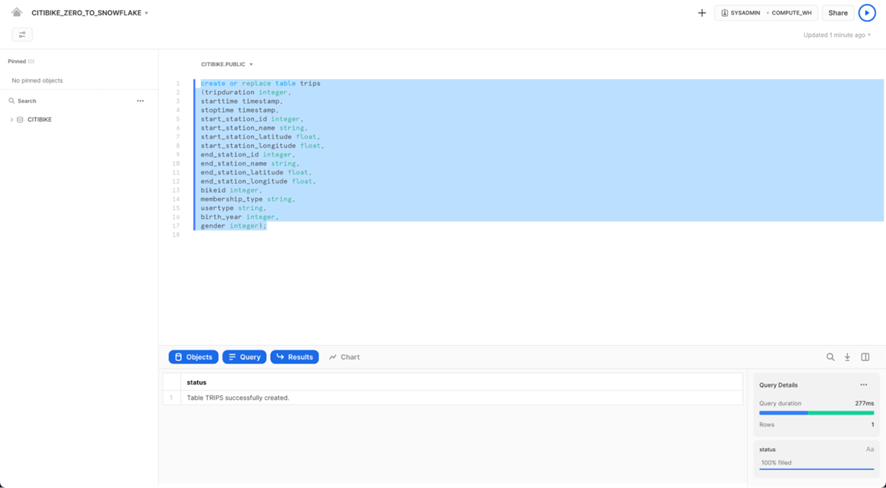Click the split panel layout icon

865,357
